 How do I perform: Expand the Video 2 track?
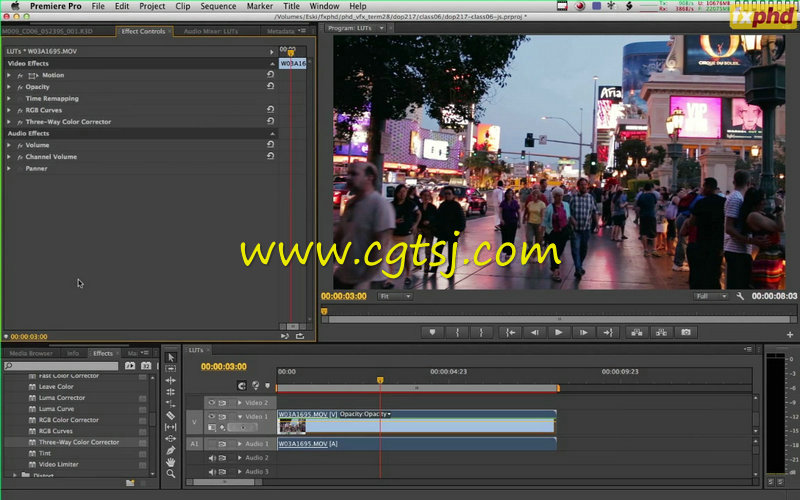click(x=240, y=403)
